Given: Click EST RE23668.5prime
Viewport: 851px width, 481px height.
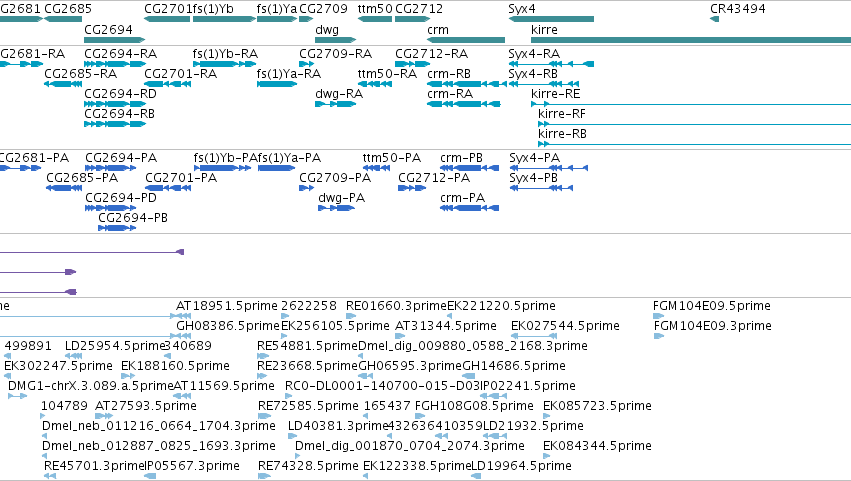Looking at the screenshot, I should tap(308, 366).
